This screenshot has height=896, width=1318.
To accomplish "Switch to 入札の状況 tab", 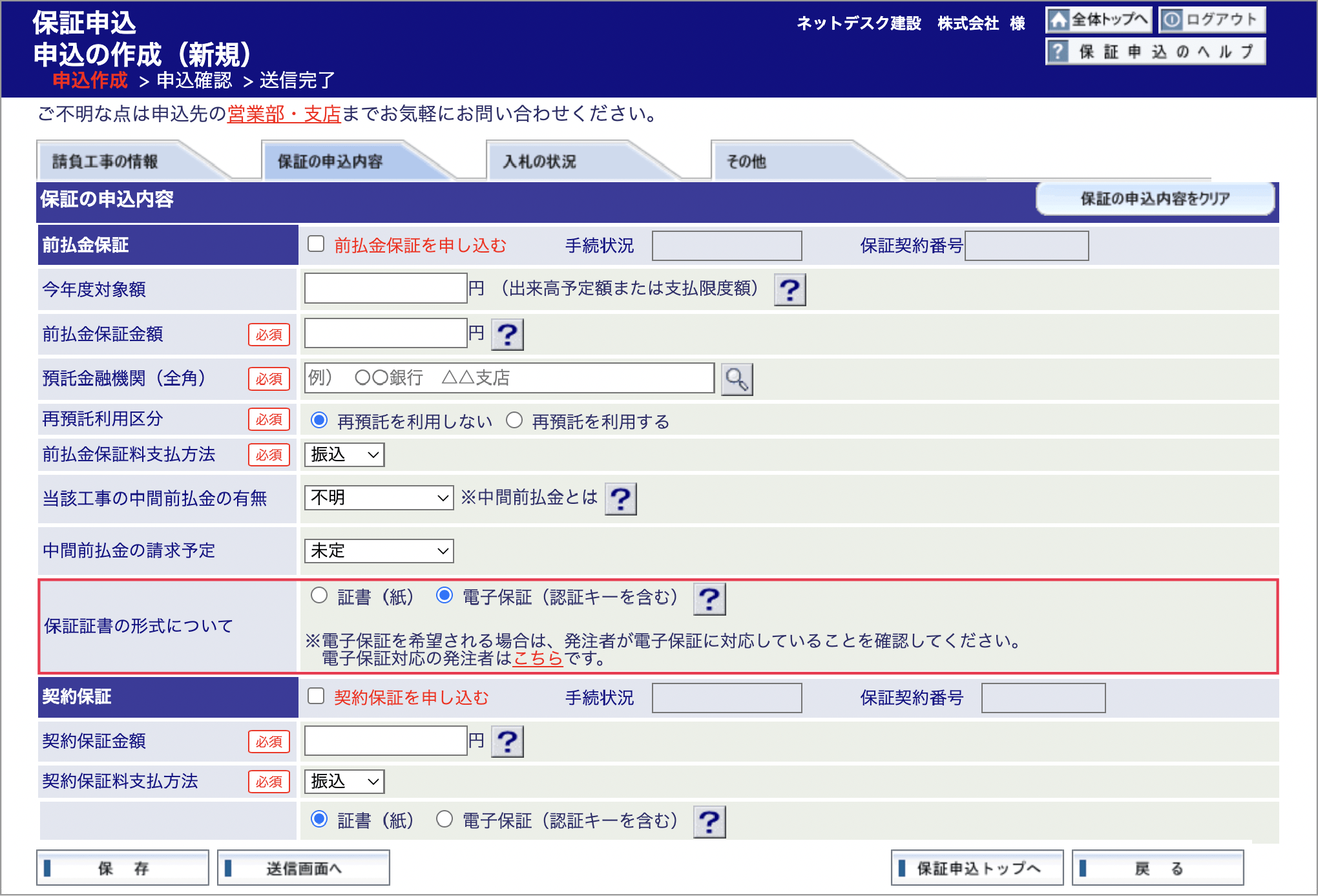I will tap(574, 161).
